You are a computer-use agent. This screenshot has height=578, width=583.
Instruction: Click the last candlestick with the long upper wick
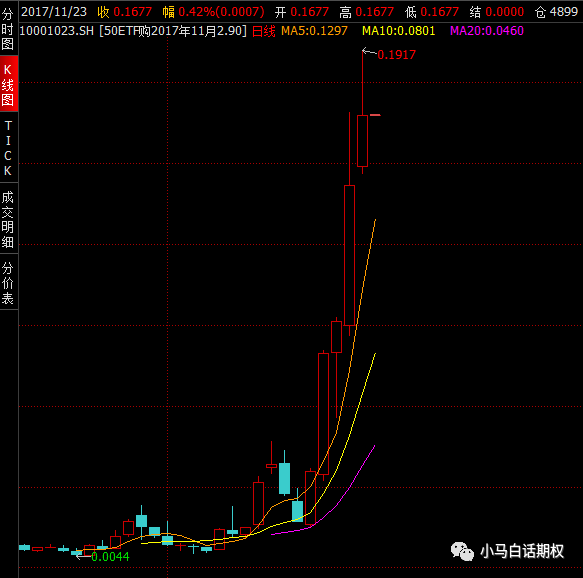click(x=363, y=141)
